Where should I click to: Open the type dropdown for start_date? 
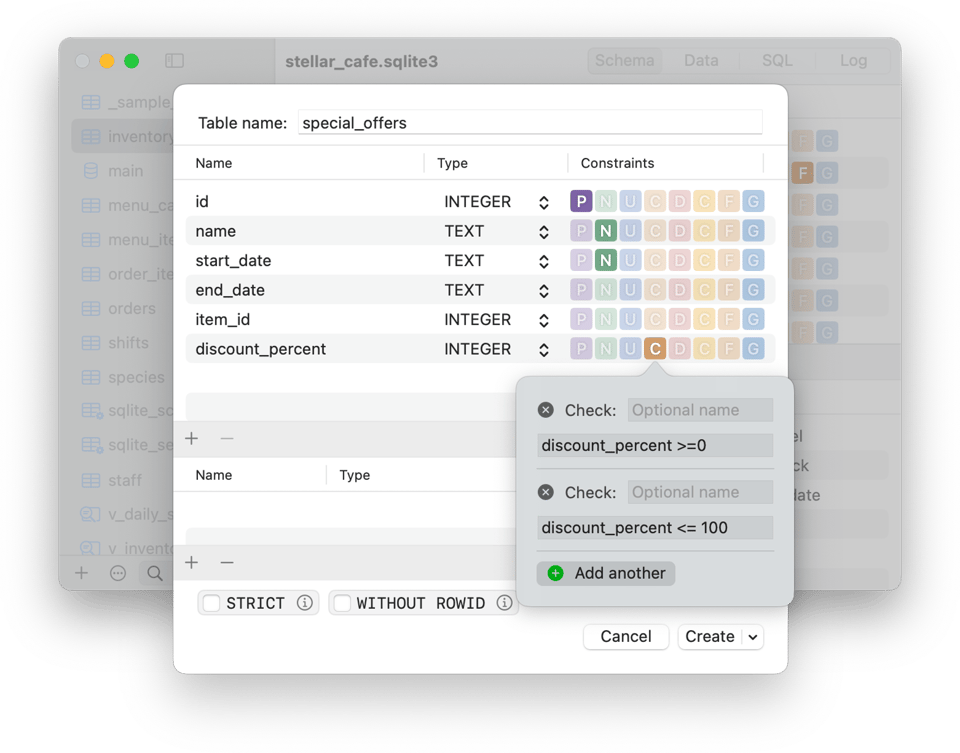pyautogui.click(x=543, y=261)
